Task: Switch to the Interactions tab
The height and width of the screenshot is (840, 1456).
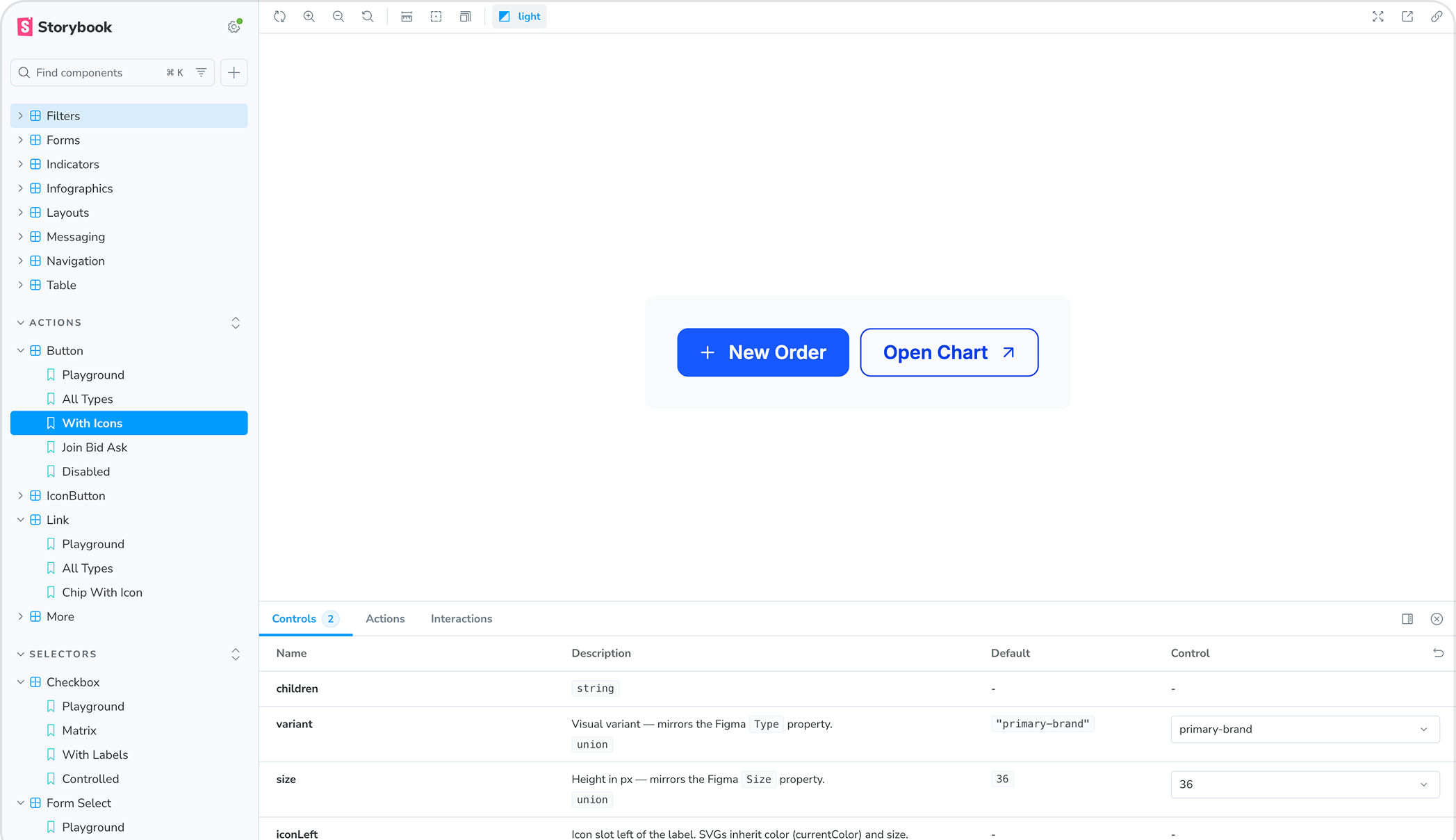Action: point(461,619)
